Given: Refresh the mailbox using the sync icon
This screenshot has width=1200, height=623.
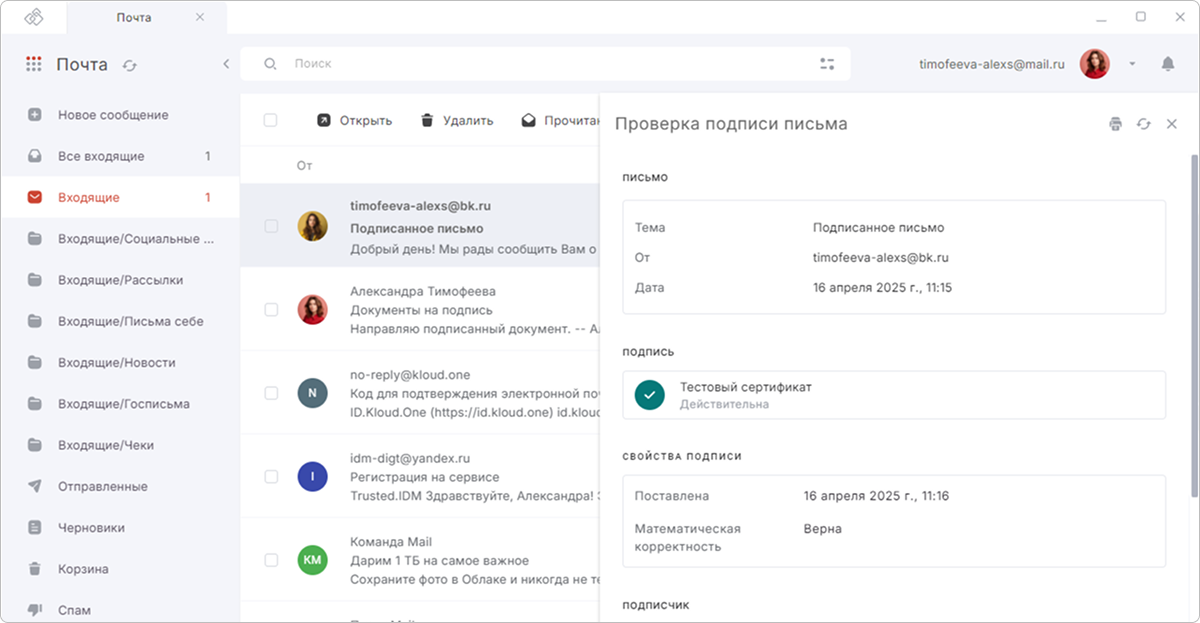Looking at the screenshot, I should [130, 65].
